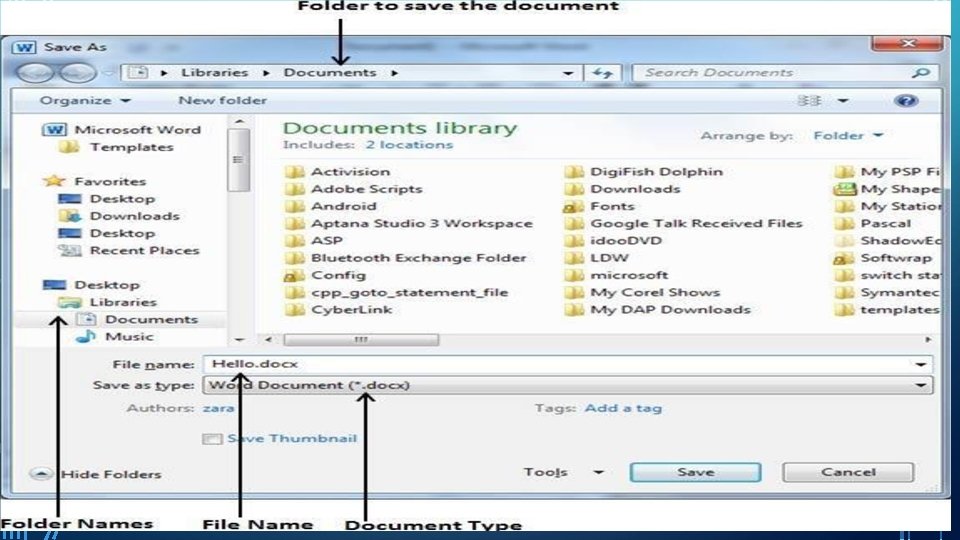Click Libraries in the address breadcrumb
960x540 pixels.
coord(214,72)
